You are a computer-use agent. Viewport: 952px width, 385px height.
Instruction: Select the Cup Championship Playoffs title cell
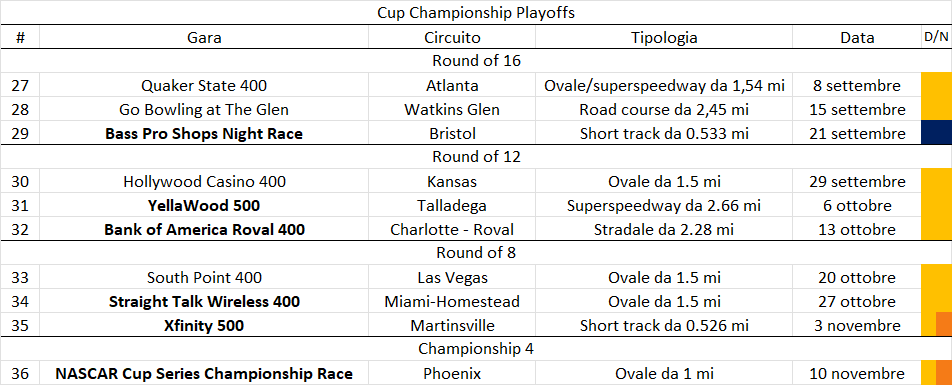tap(476, 13)
